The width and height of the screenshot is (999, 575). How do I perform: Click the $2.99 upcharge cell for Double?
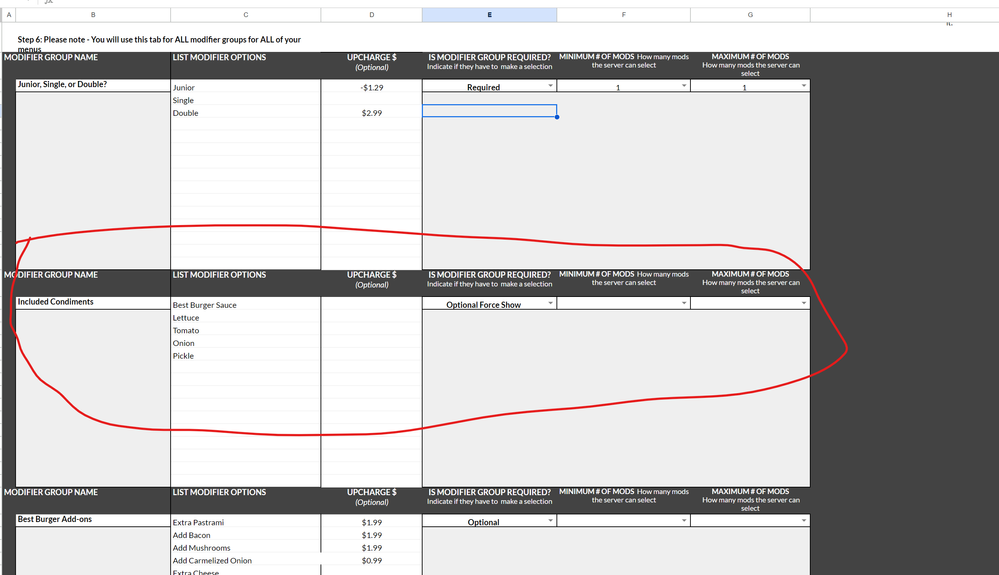pyautogui.click(x=371, y=113)
